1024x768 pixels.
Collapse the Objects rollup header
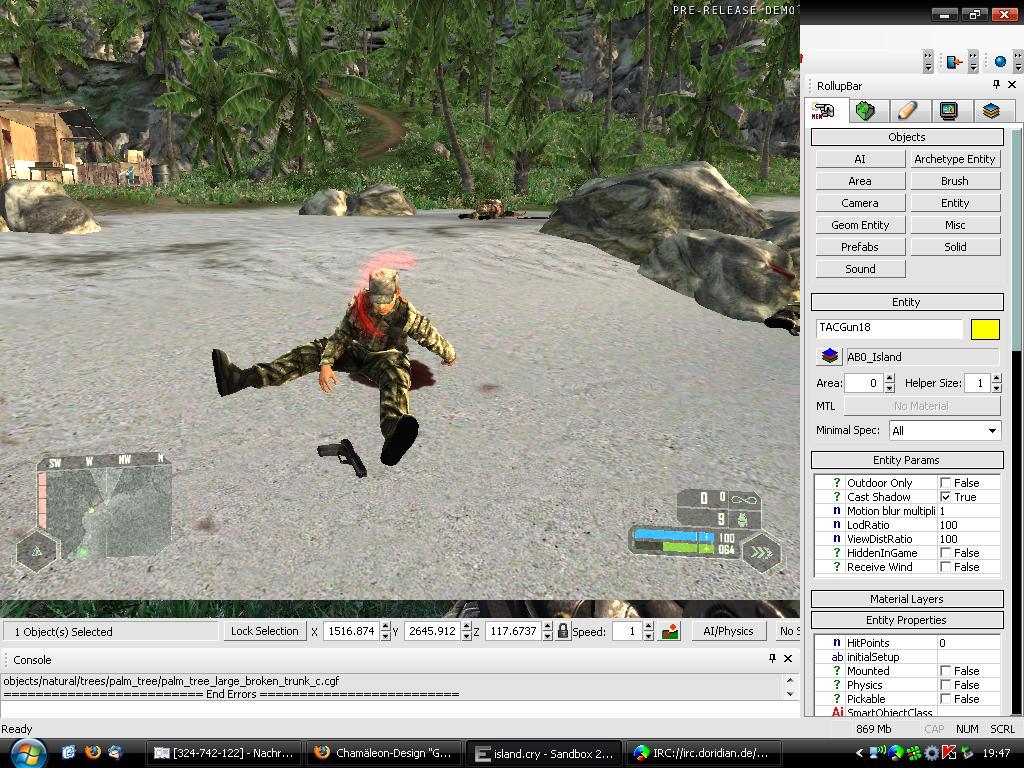tap(906, 137)
